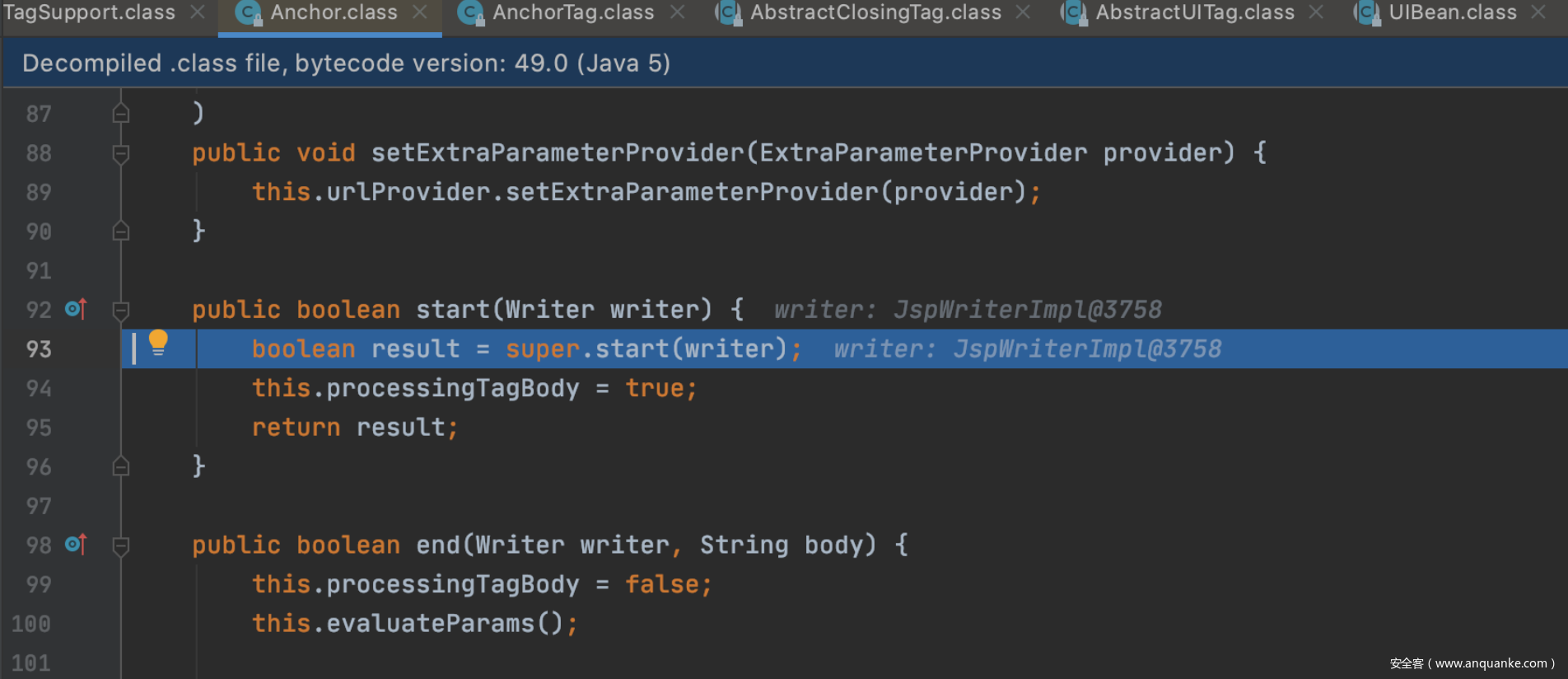This screenshot has width=1568, height=679.
Task: Collapse the end method fold at line 98
Action: tap(121, 546)
